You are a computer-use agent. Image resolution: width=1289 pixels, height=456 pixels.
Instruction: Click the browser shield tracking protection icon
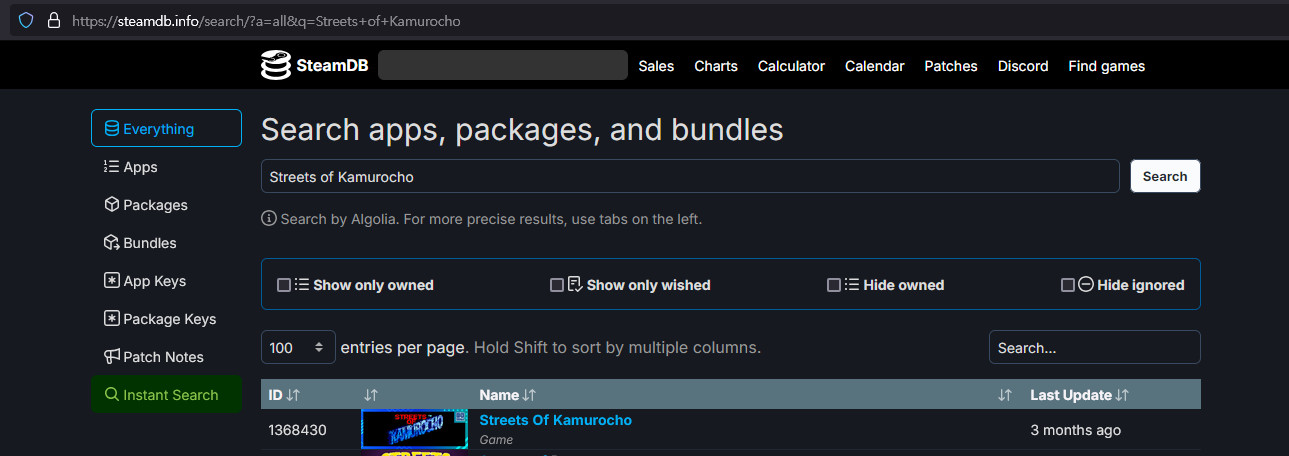[x=26, y=20]
